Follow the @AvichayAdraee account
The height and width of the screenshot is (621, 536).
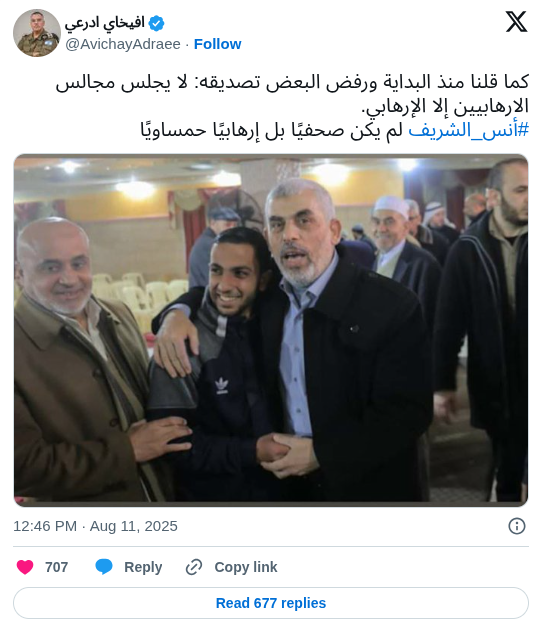pyautogui.click(x=217, y=44)
